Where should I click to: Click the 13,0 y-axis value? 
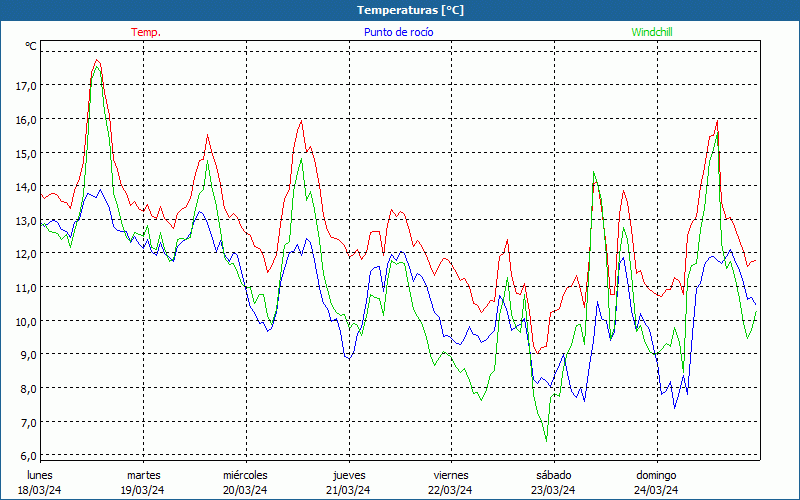pos(27,220)
